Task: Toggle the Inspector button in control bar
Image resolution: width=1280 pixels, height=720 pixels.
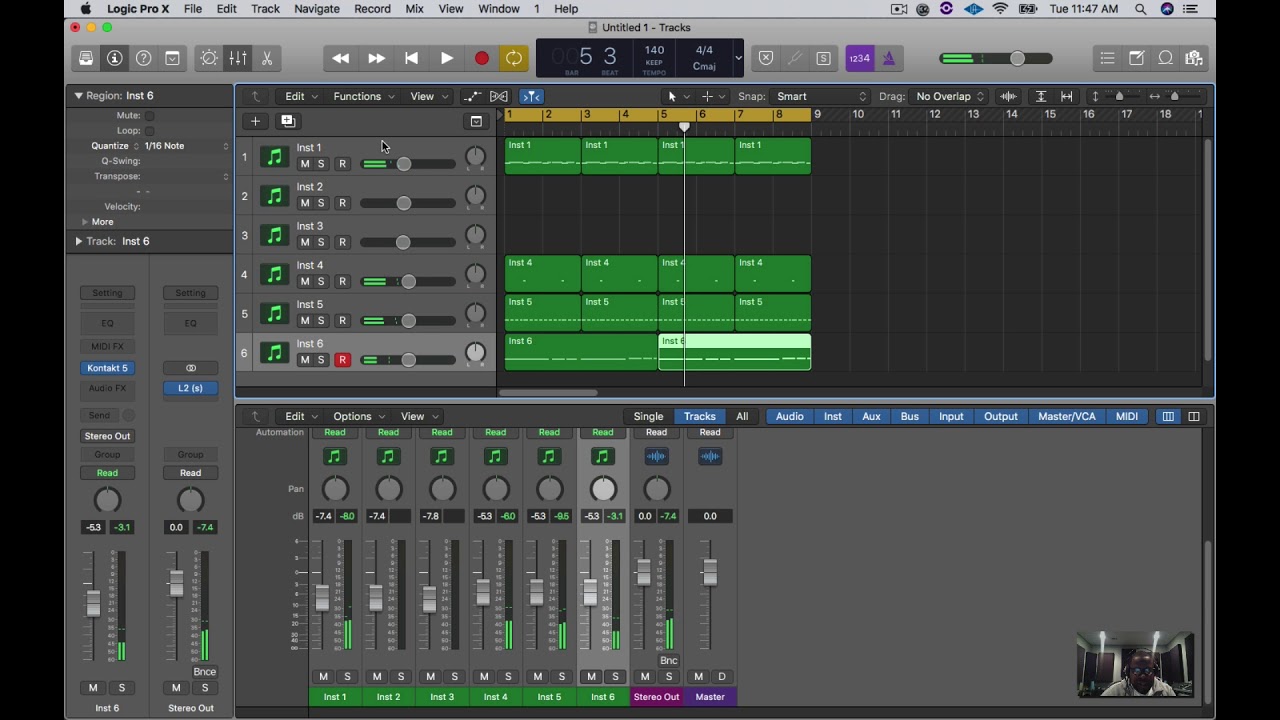Action: pos(115,58)
